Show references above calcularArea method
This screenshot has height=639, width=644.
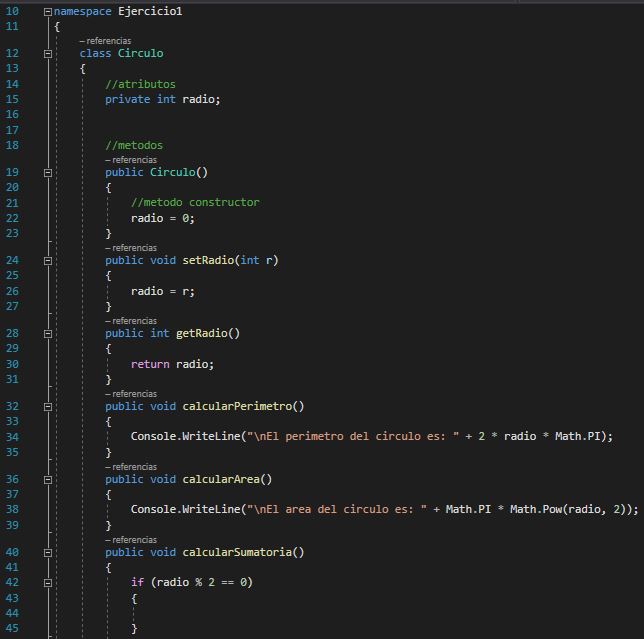tap(132, 467)
